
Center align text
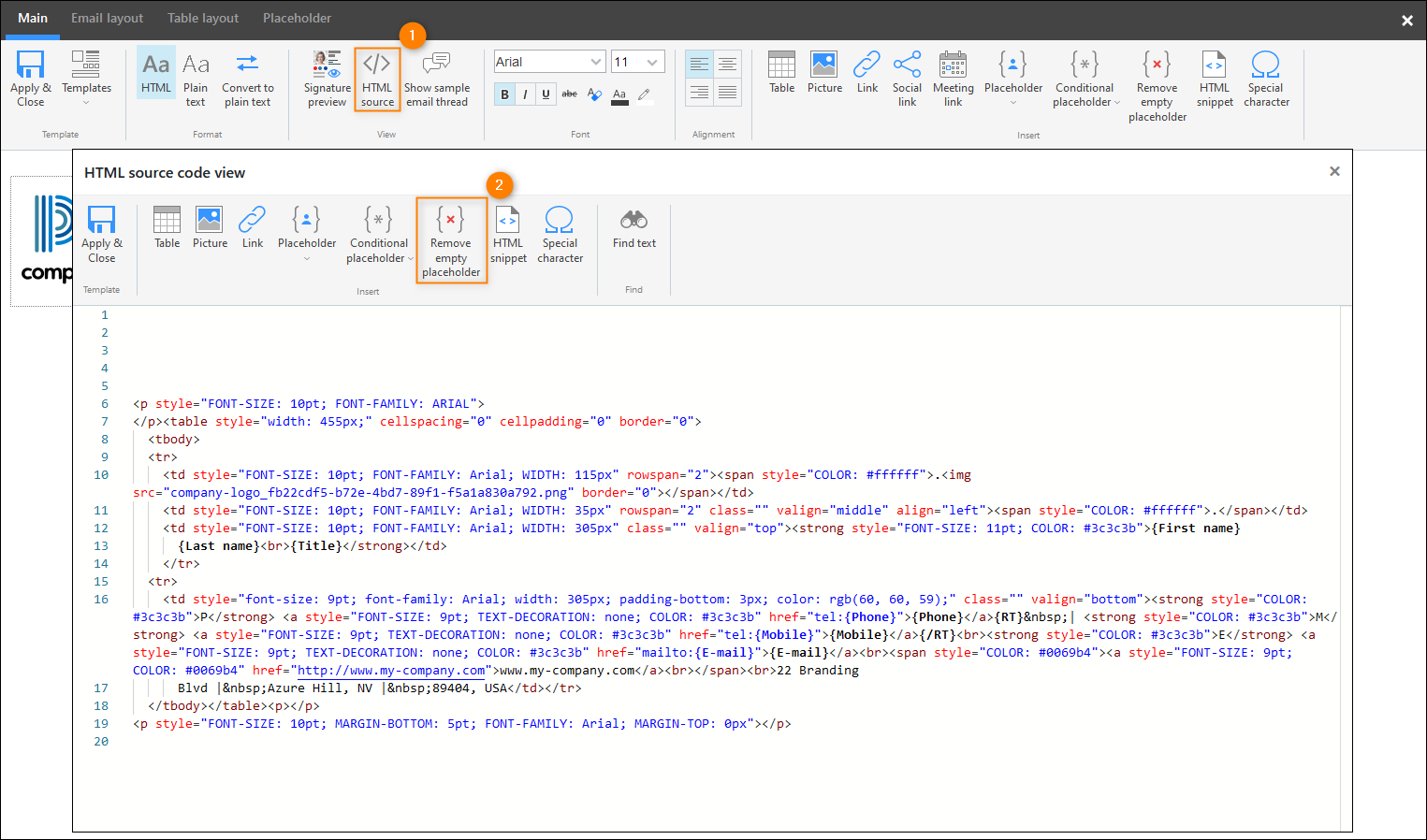click(727, 65)
